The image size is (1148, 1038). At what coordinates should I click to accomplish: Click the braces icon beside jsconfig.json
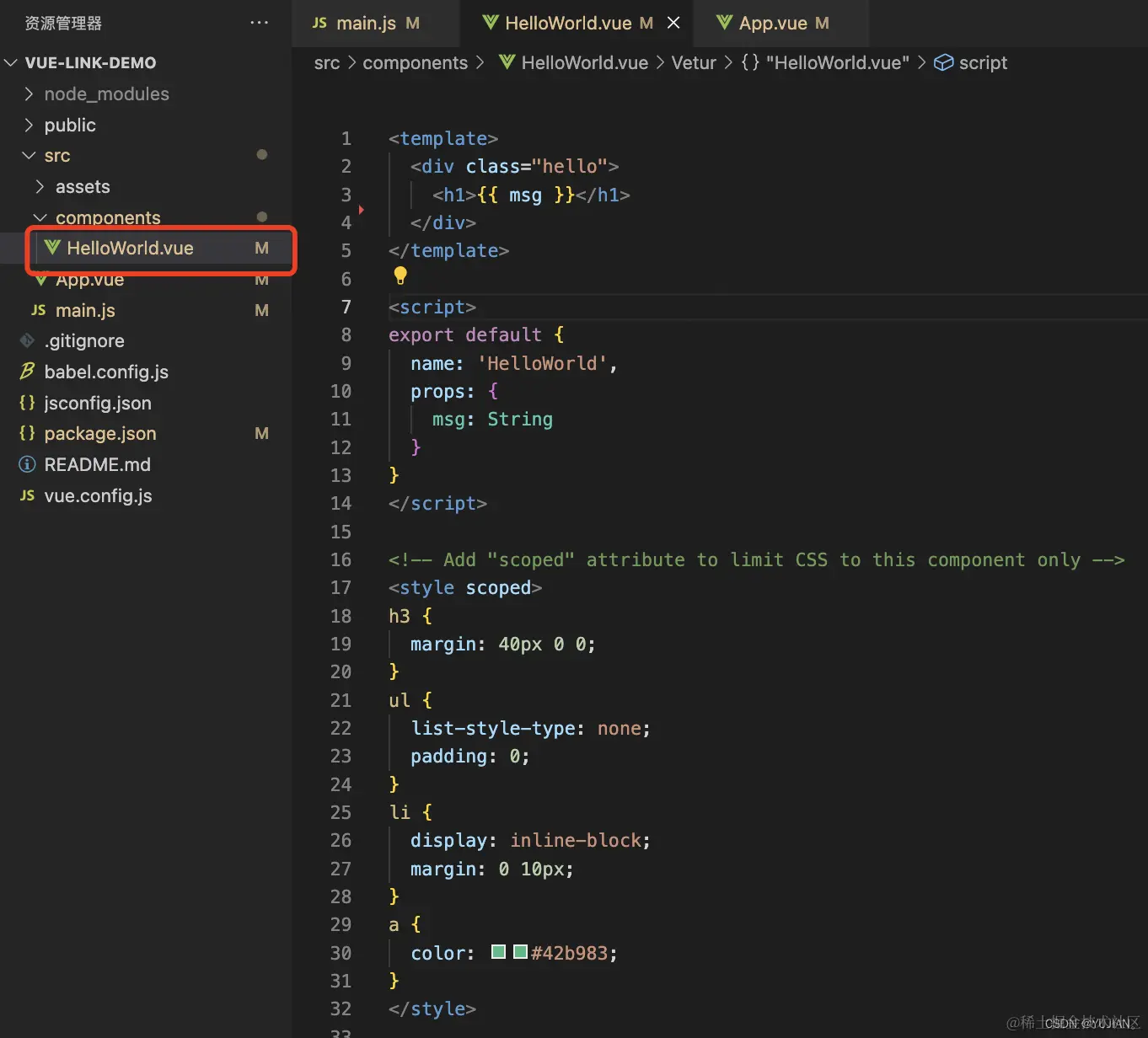(x=27, y=403)
